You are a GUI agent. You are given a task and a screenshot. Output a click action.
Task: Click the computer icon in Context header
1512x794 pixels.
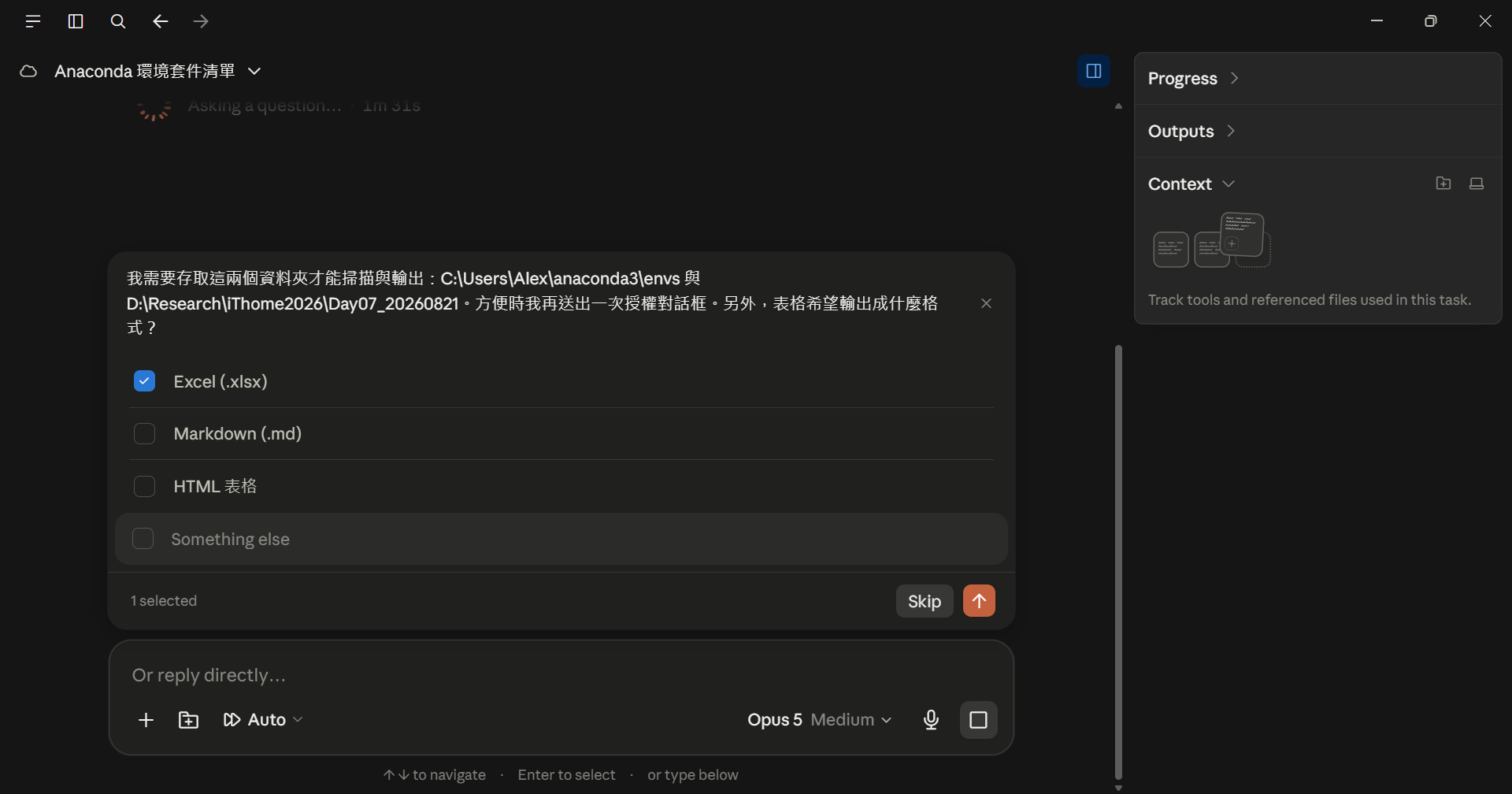[x=1477, y=184]
